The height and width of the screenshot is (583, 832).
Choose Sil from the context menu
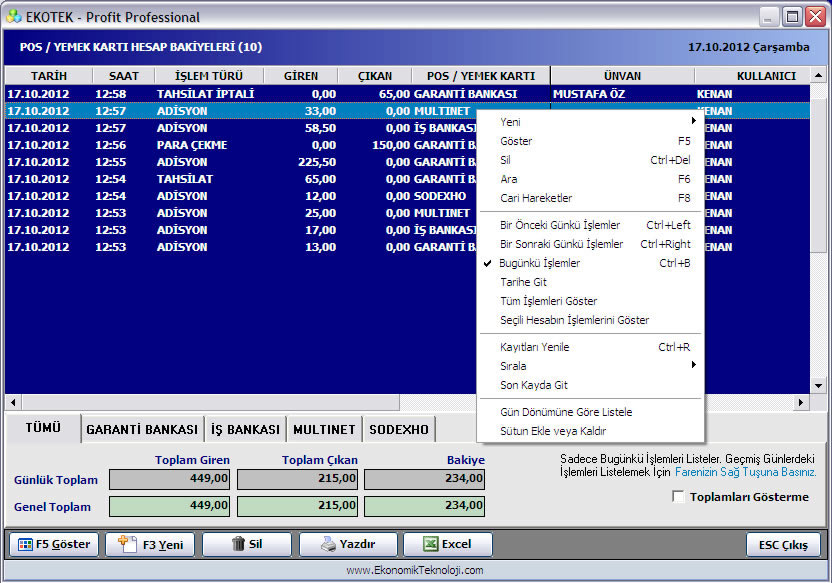pyautogui.click(x=592, y=160)
